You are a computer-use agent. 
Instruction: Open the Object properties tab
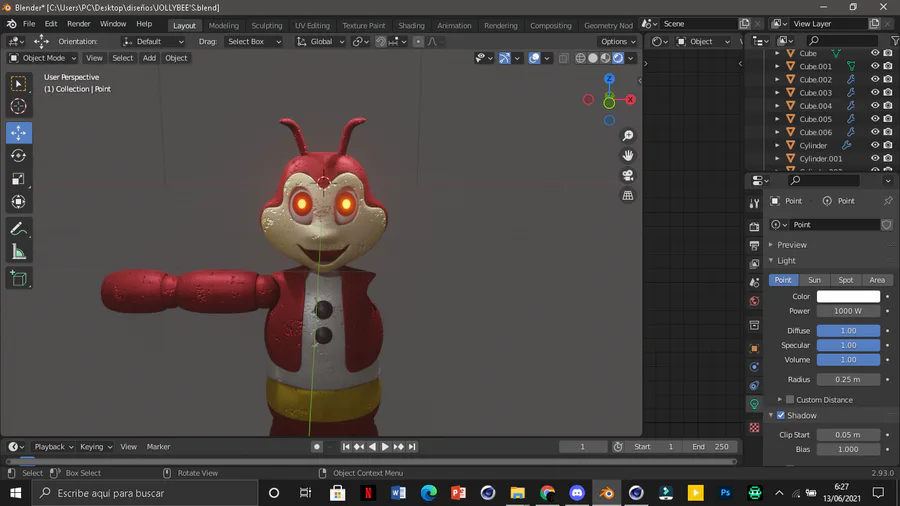point(754,348)
